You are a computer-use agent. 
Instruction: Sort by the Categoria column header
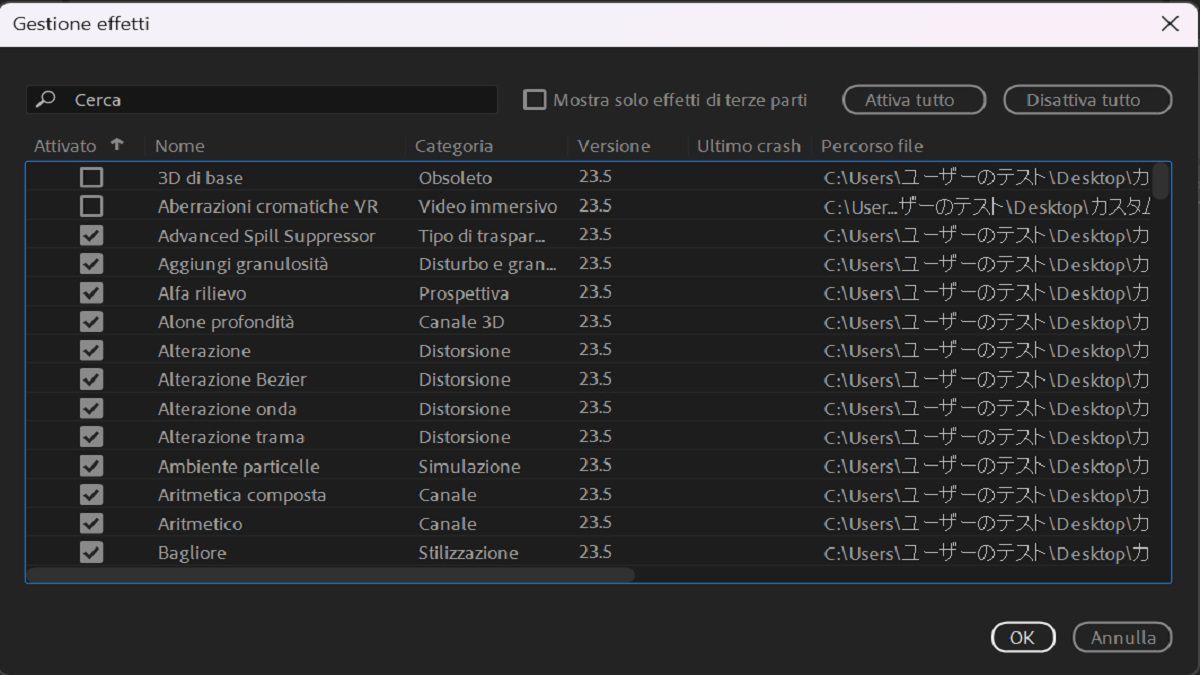454,146
